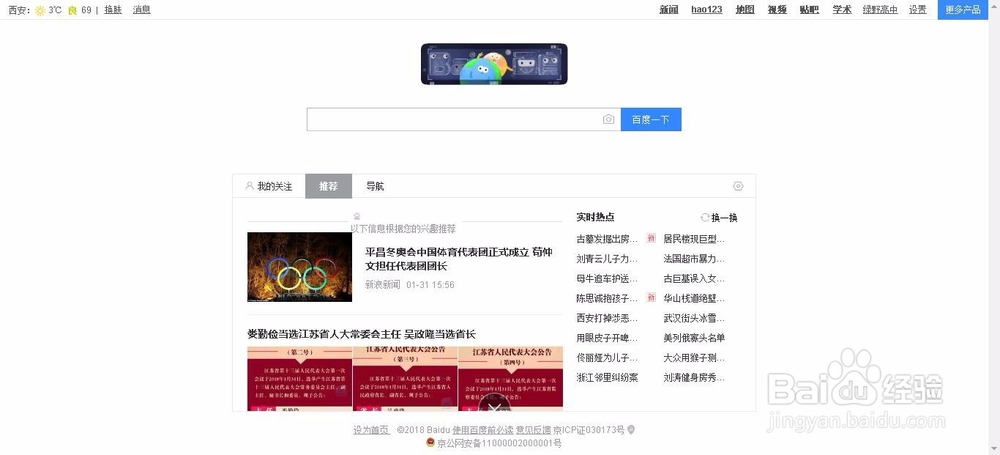Viewport: 1000px width, 455px height.
Task: Open hot topic 浙江邻里纠纷案
Action: (x=607, y=377)
